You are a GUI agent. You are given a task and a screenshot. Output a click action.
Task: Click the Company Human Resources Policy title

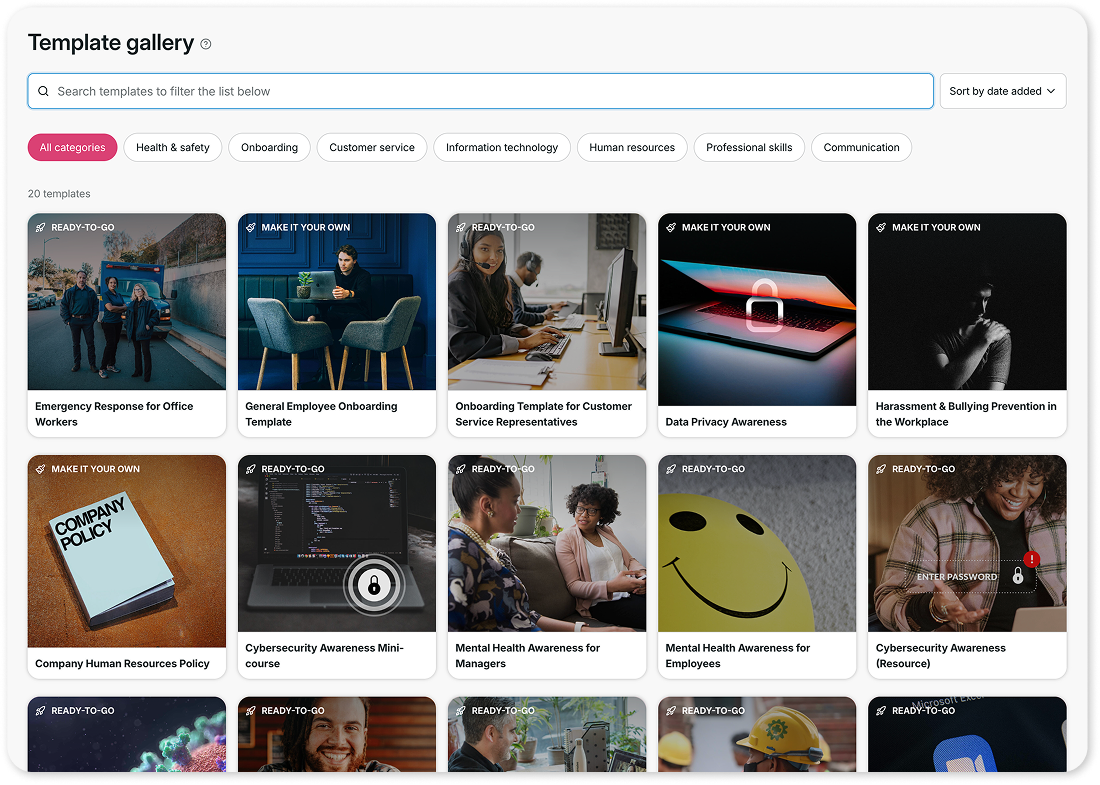[x=122, y=664]
